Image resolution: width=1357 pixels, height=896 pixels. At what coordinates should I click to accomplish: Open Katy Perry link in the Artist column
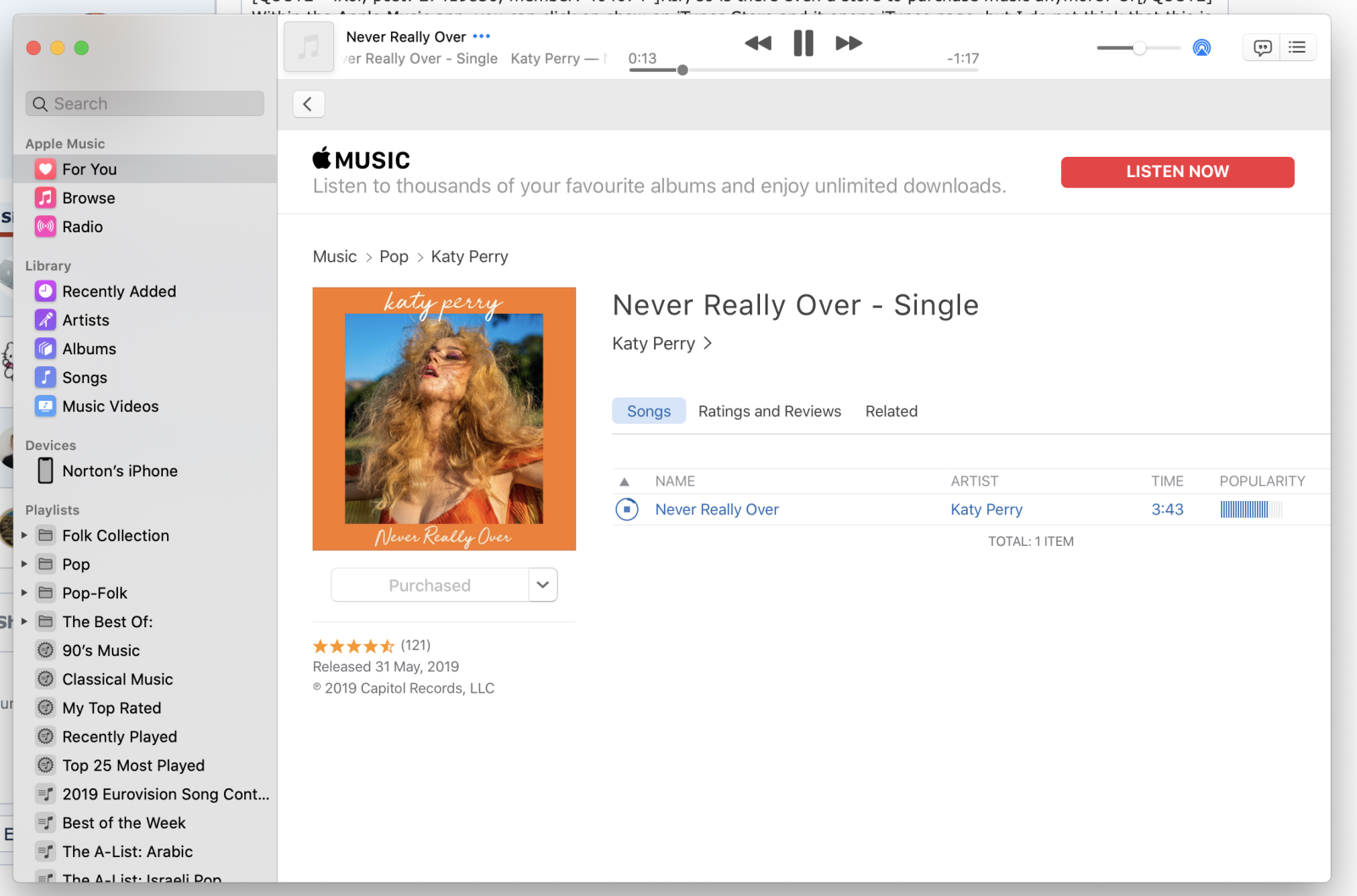tap(986, 509)
